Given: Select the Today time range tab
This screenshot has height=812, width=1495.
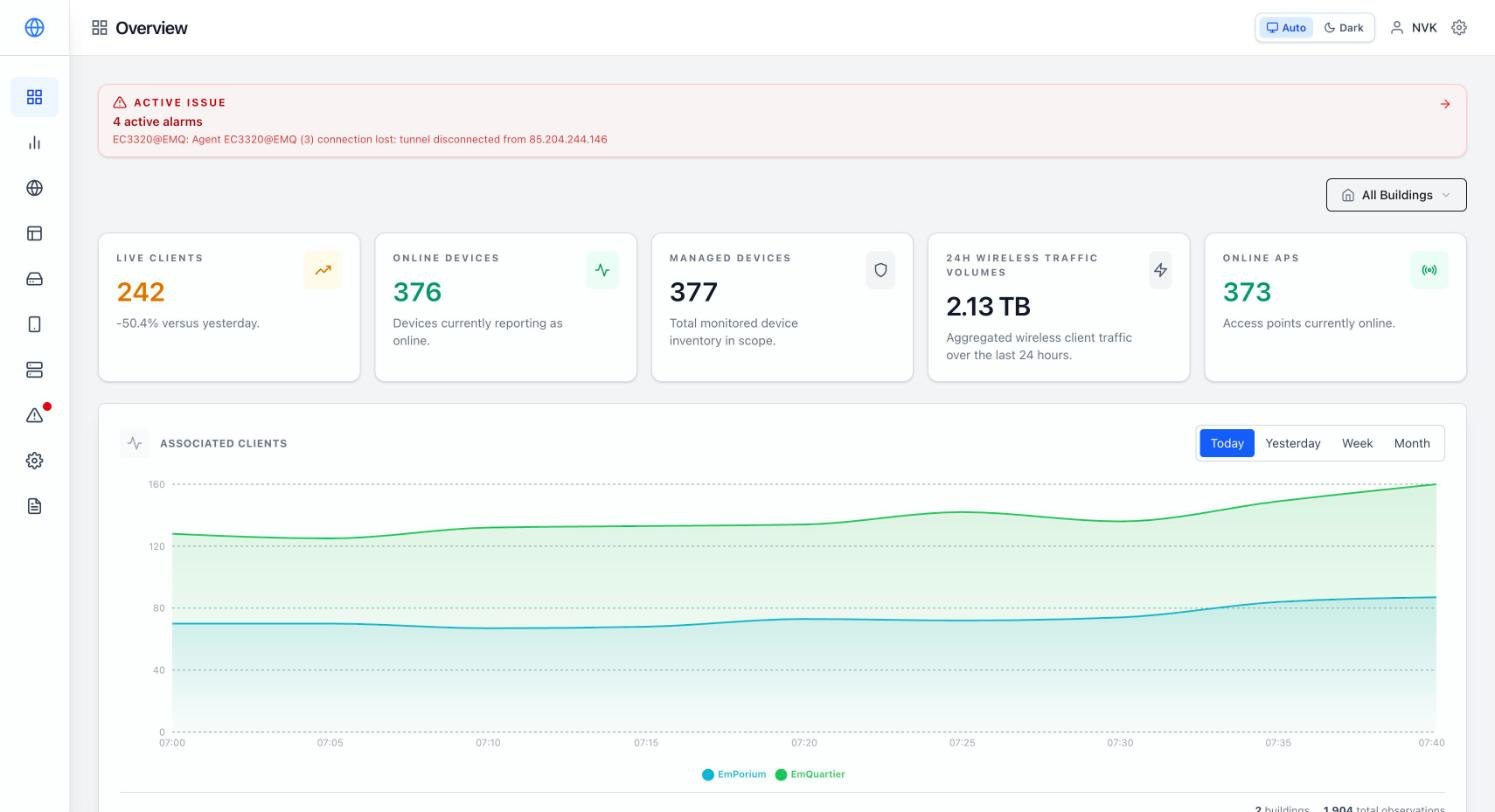Looking at the screenshot, I should point(1227,443).
